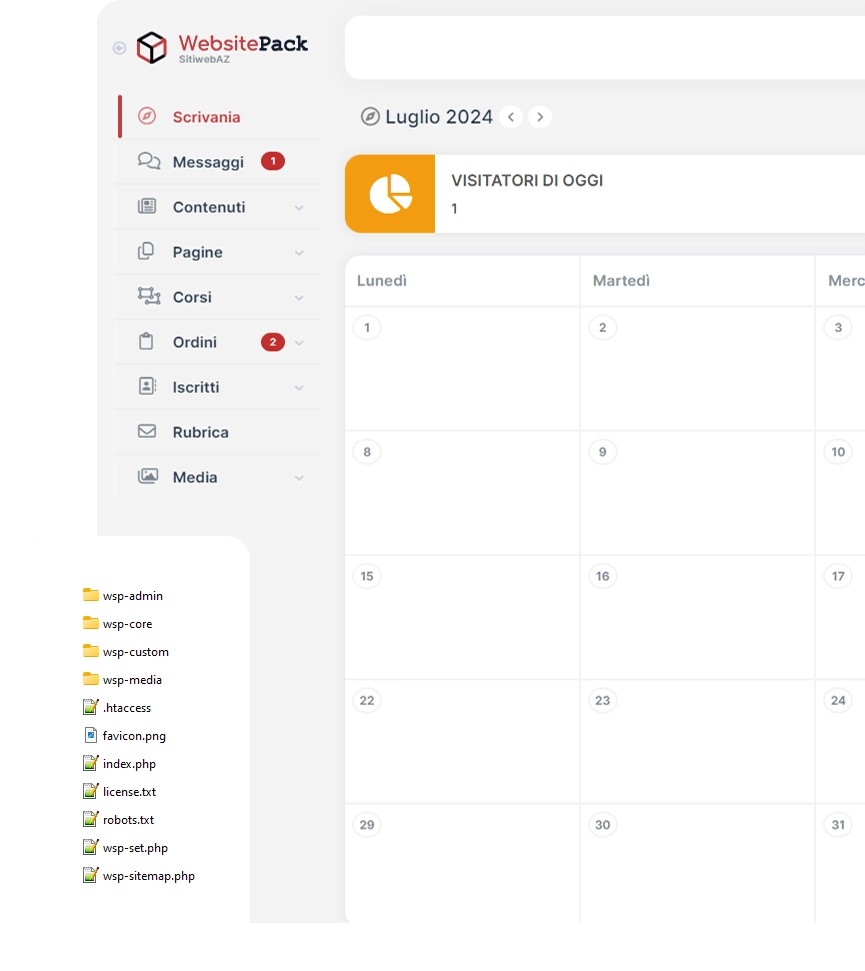
Task: Click the red Ordini badge showing 2
Action: click(272, 342)
